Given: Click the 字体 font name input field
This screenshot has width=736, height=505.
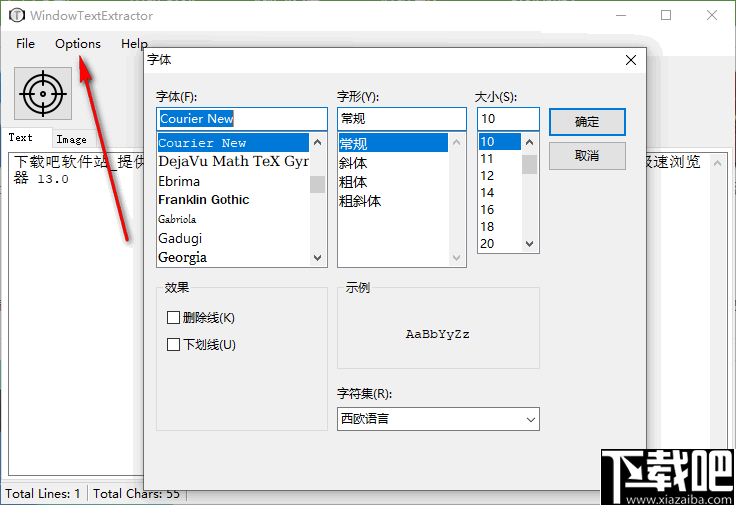Looking at the screenshot, I should pyautogui.click(x=242, y=119).
